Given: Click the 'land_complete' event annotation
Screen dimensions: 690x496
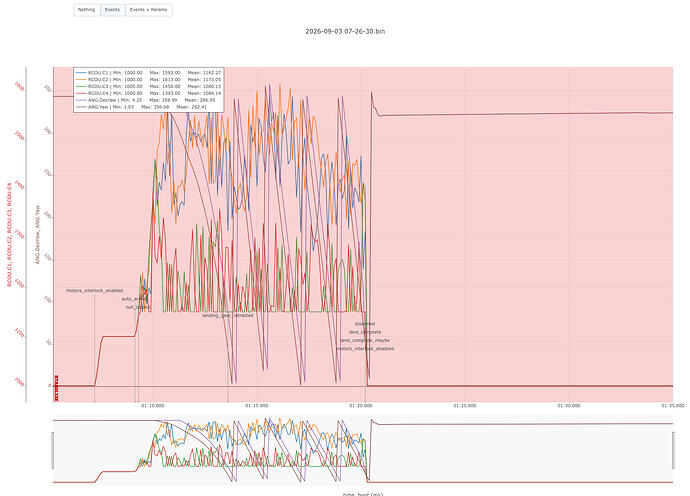Looking at the screenshot, I should [365, 332].
